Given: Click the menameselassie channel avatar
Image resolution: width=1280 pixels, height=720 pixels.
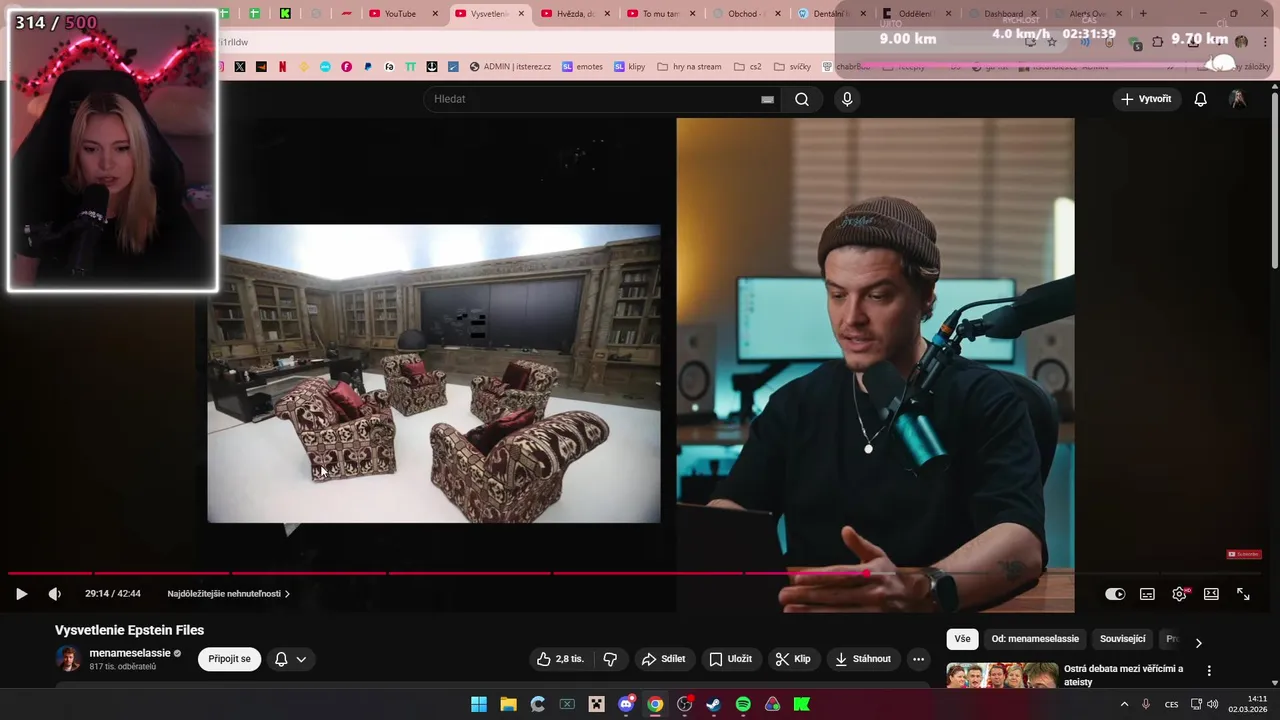Looking at the screenshot, I should click(x=68, y=659).
